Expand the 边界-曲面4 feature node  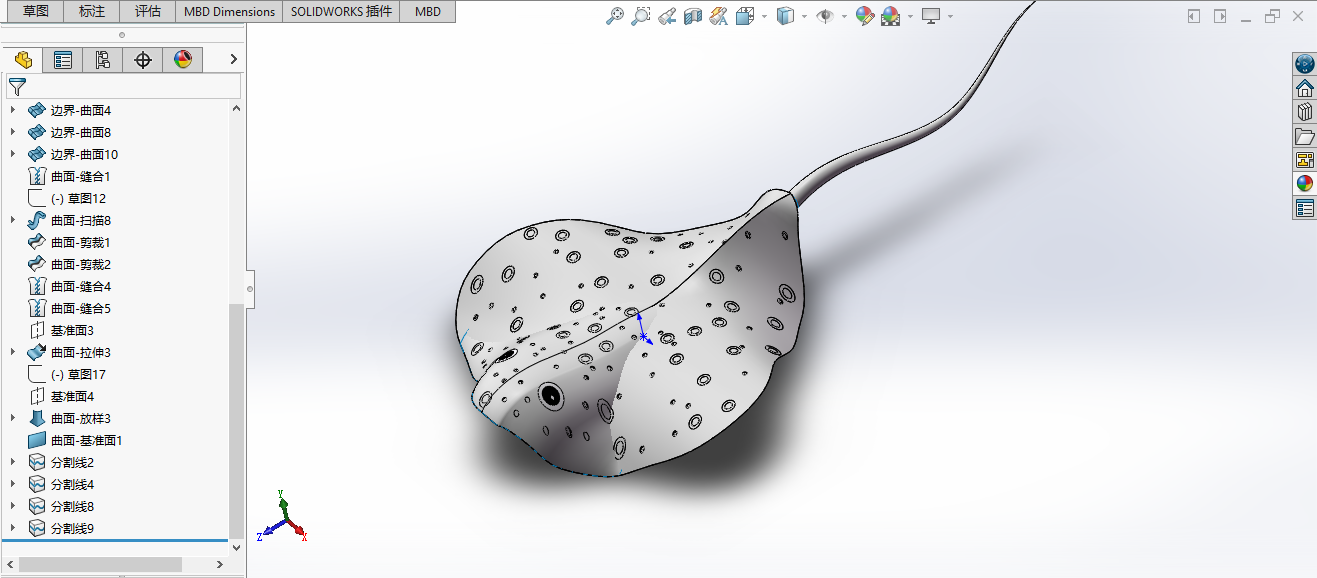point(13,110)
